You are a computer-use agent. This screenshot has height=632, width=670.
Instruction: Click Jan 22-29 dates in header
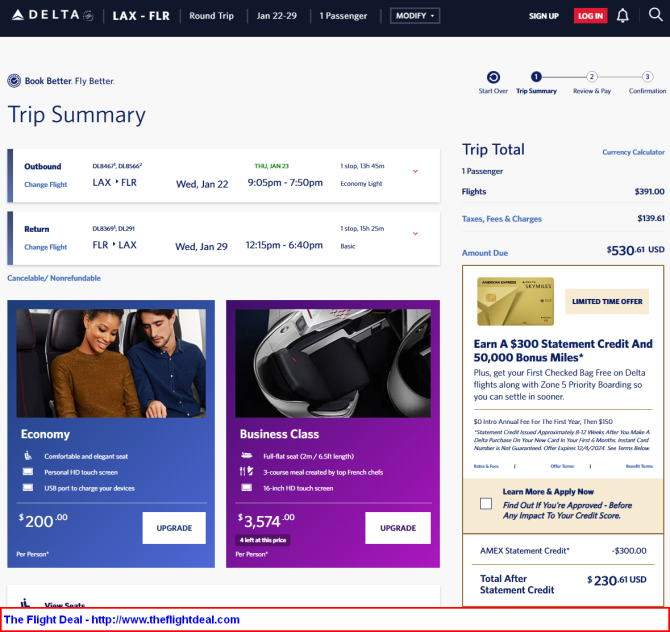276,16
